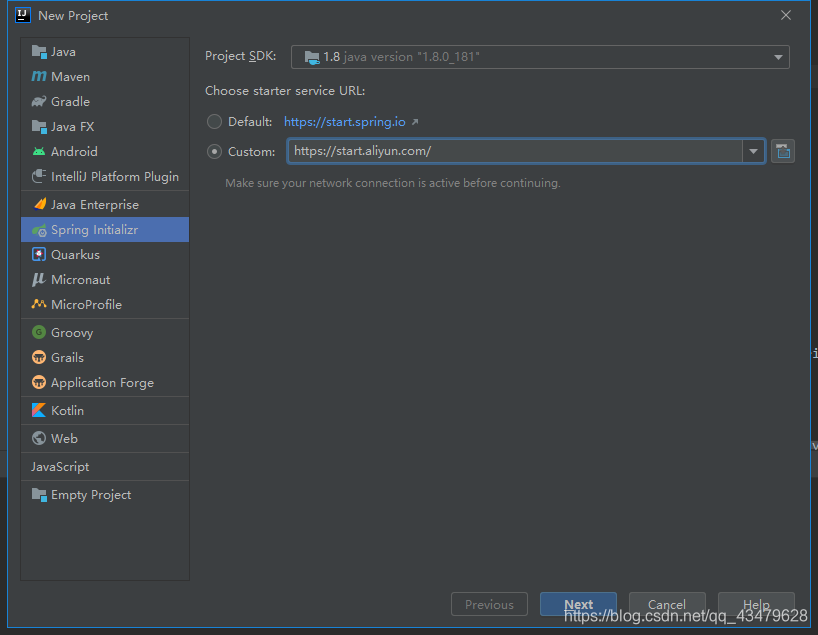Click the MicroProfile logo icon

point(39,304)
